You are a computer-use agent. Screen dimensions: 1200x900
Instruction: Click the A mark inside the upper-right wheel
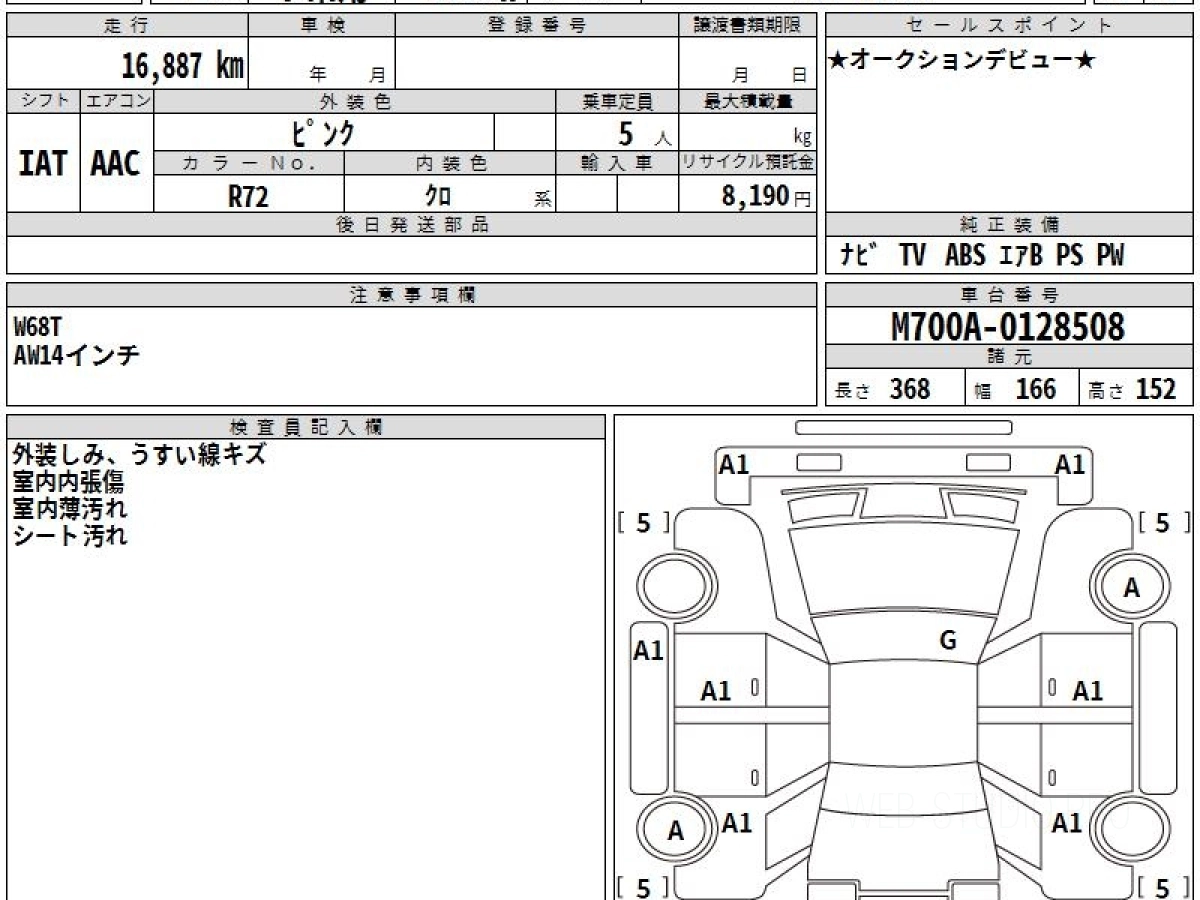[1131, 589]
